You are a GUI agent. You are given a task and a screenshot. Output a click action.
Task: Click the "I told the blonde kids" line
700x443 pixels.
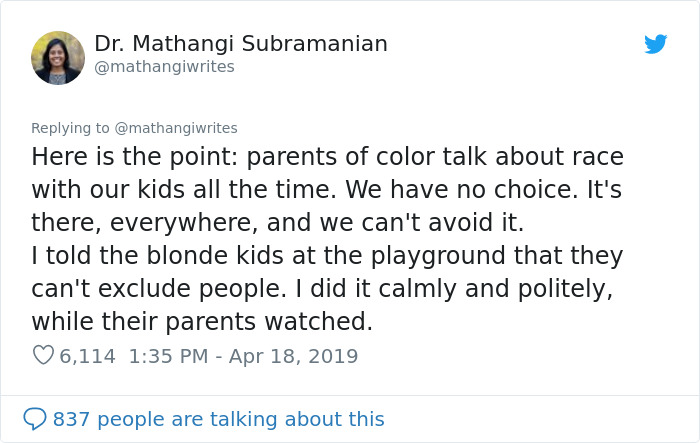pyautogui.click(x=327, y=256)
